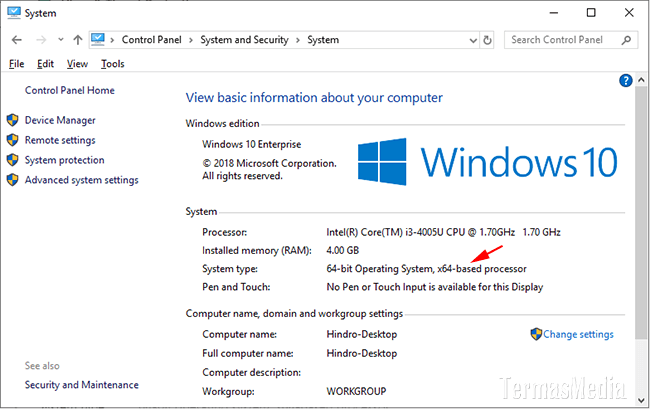The height and width of the screenshot is (409, 650).
Task: Click the shield icon beside Remote settings
Action: (x=12, y=140)
